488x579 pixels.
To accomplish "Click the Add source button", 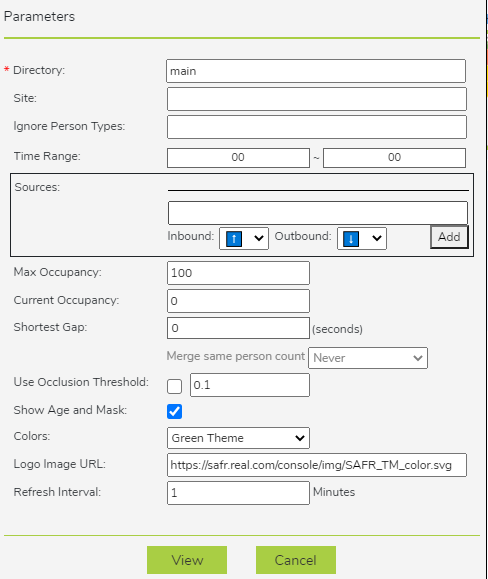I will (449, 237).
